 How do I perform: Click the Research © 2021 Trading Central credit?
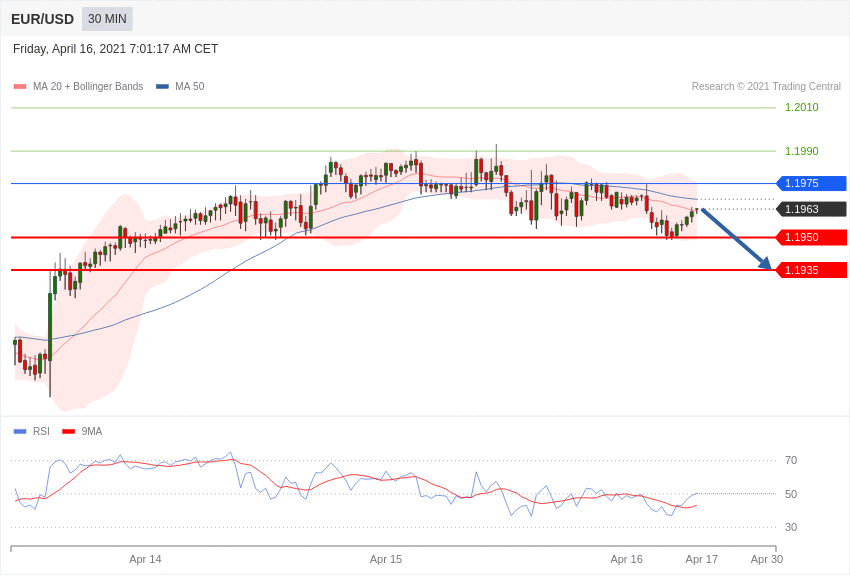[766, 86]
